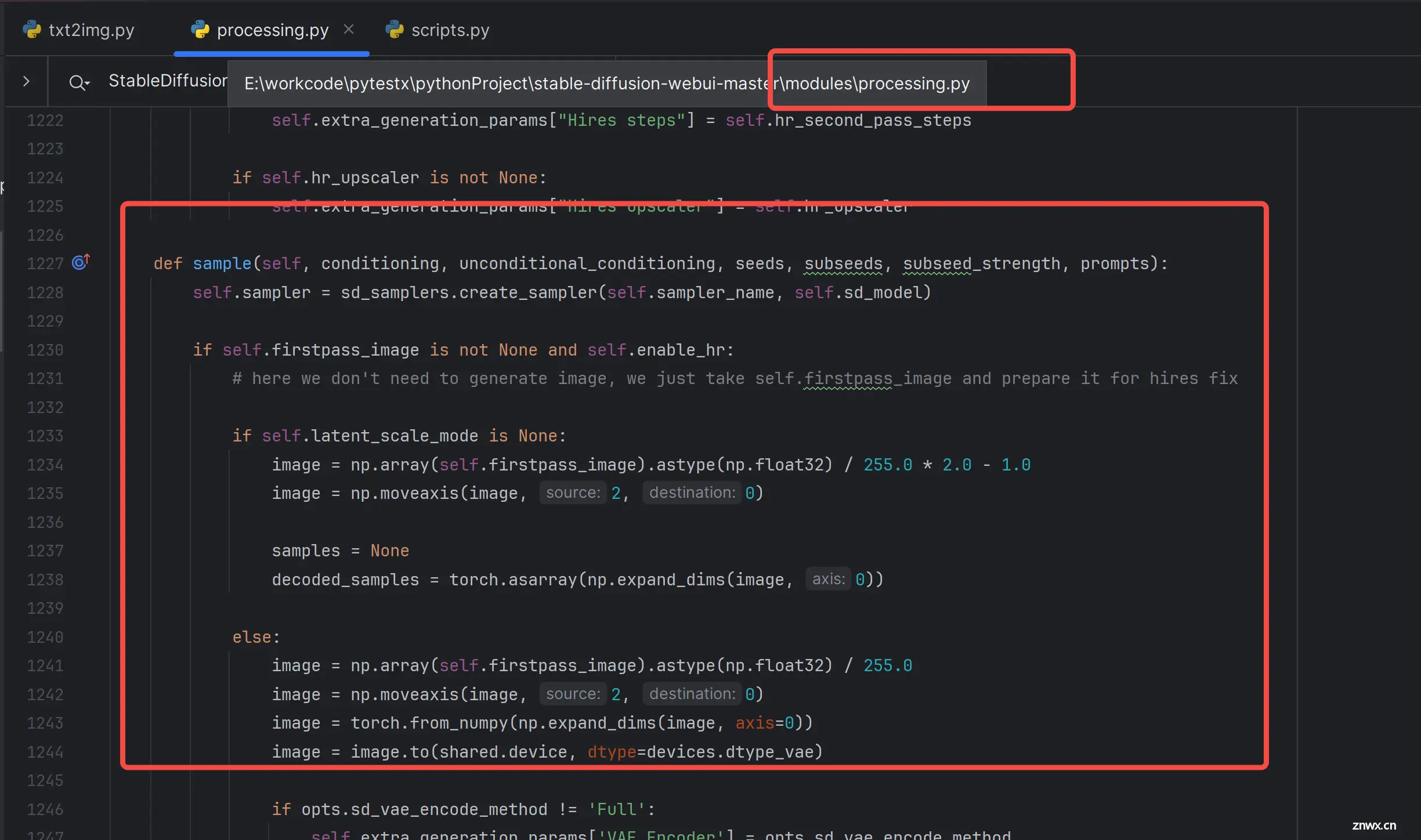Click subseeds parameter in sample definition
This screenshot has width=1421, height=840.
843,263
